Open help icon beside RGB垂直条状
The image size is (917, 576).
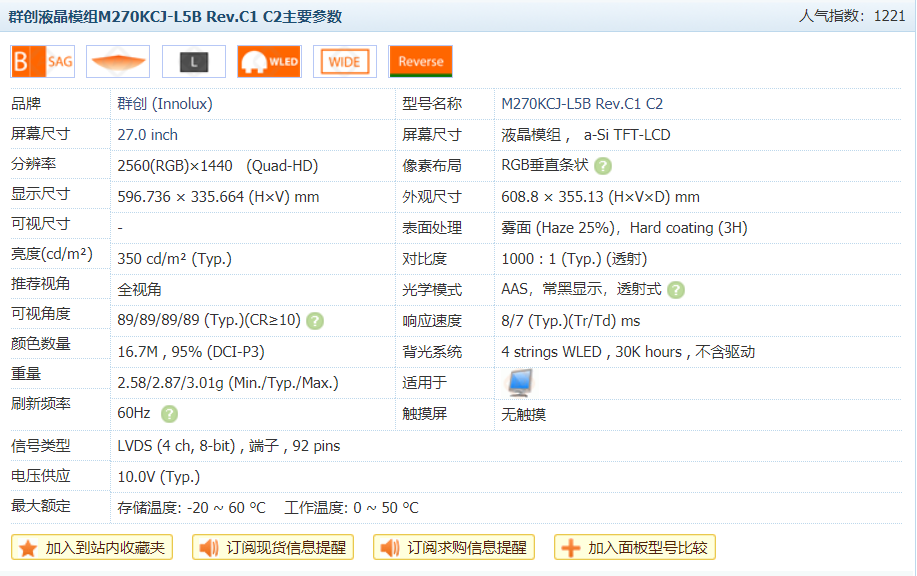pos(603,166)
